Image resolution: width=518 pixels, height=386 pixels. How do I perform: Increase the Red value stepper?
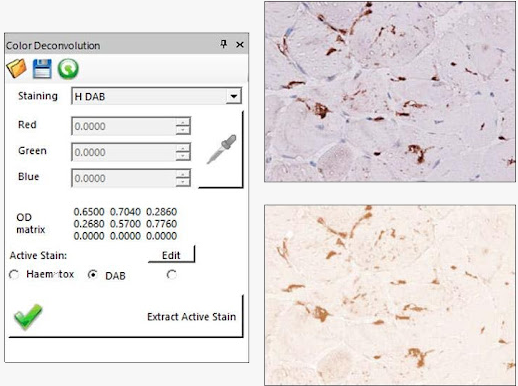183,122
